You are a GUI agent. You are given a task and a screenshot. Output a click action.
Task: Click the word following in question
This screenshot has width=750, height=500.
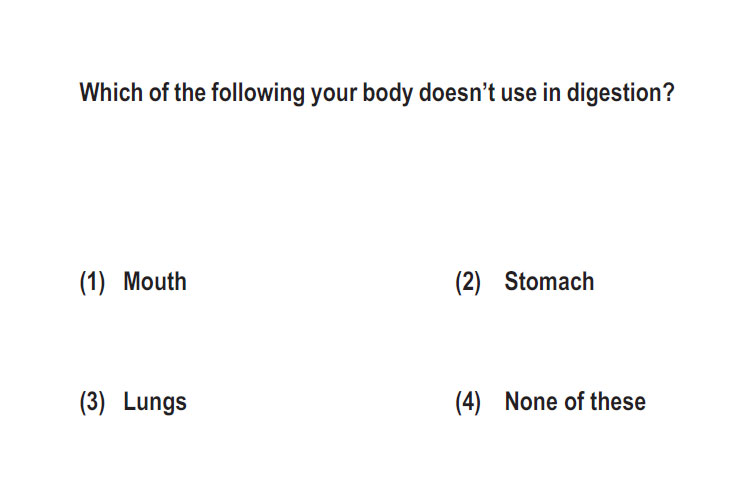pyautogui.click(x=258, y=93)
